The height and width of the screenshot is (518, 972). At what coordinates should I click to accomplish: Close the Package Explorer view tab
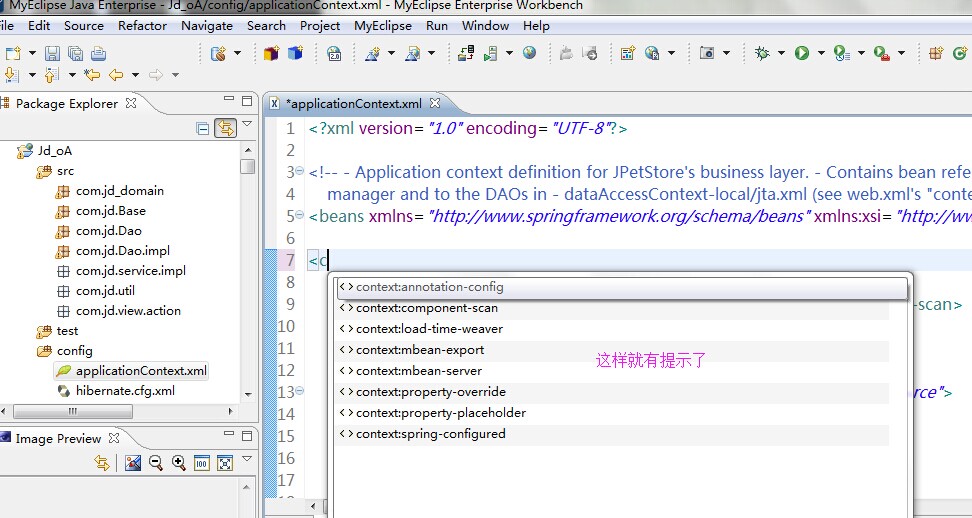(131, 103)
